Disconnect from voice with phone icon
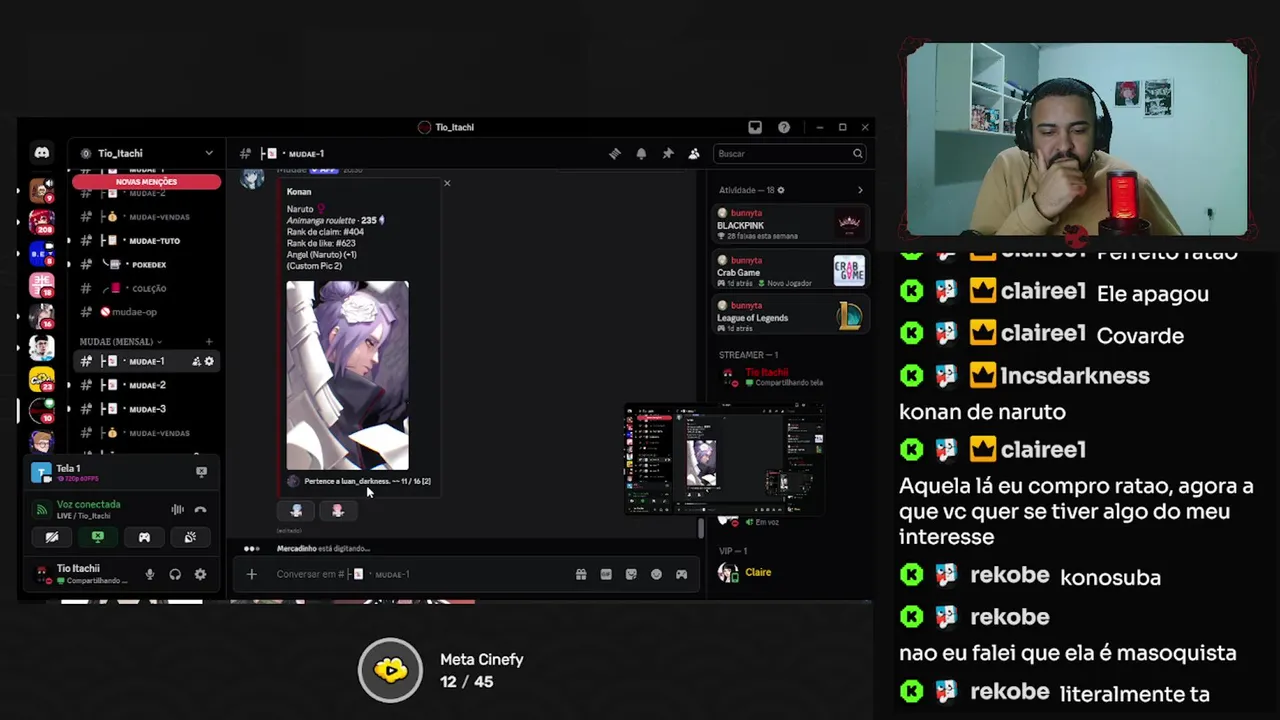The width and height of the screenshot is (1280, 720). pos(200,509)
